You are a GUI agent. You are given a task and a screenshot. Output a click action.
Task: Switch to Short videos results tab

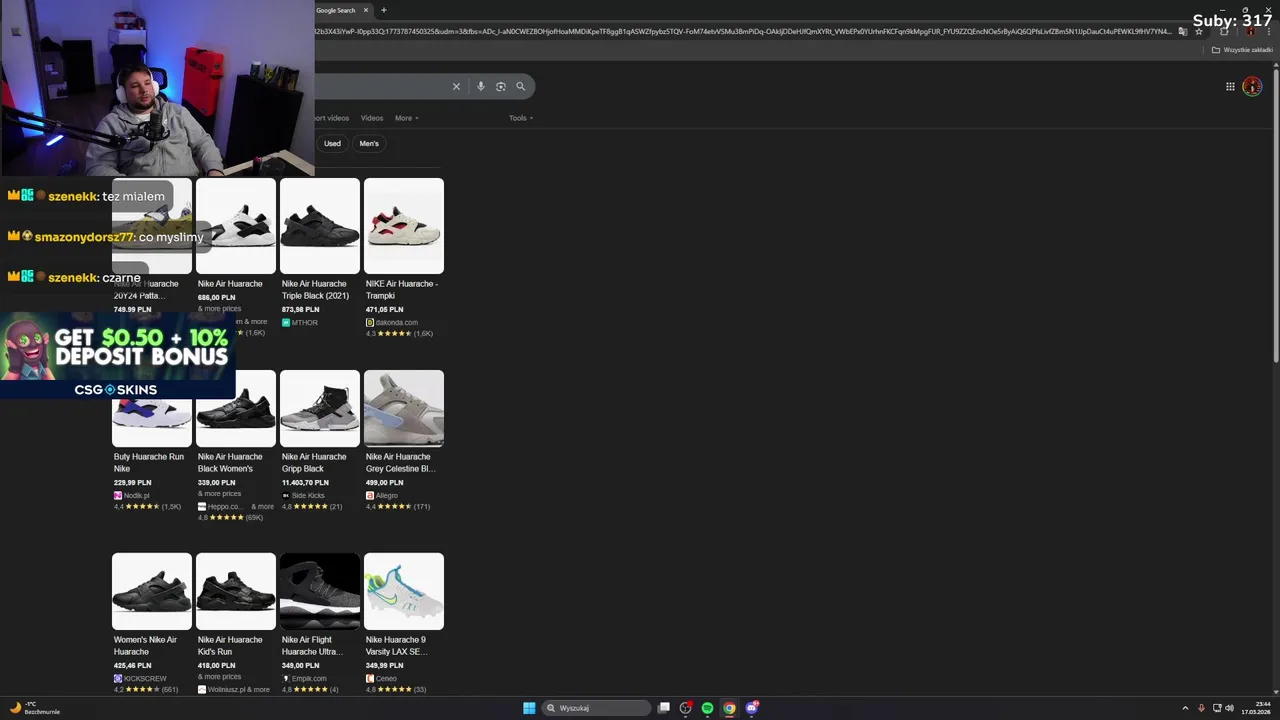[x=332, y=118]
